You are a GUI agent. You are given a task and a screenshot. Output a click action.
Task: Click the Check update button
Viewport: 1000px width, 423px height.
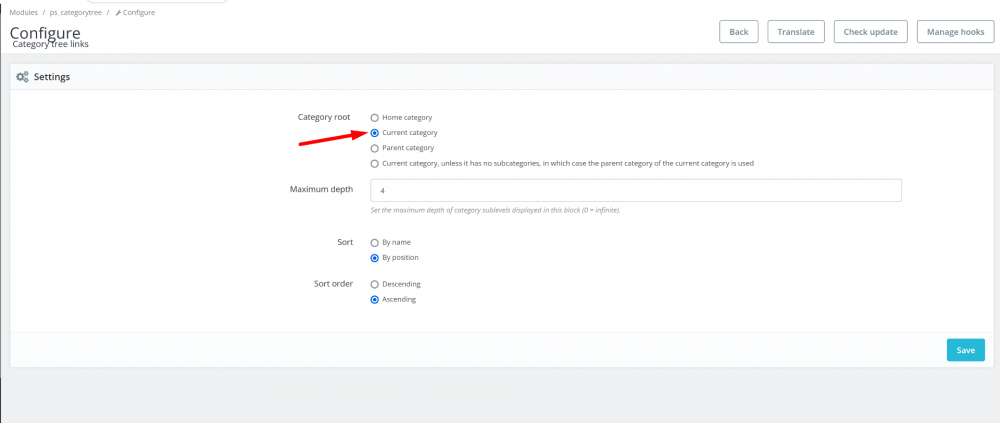(871, 32)
